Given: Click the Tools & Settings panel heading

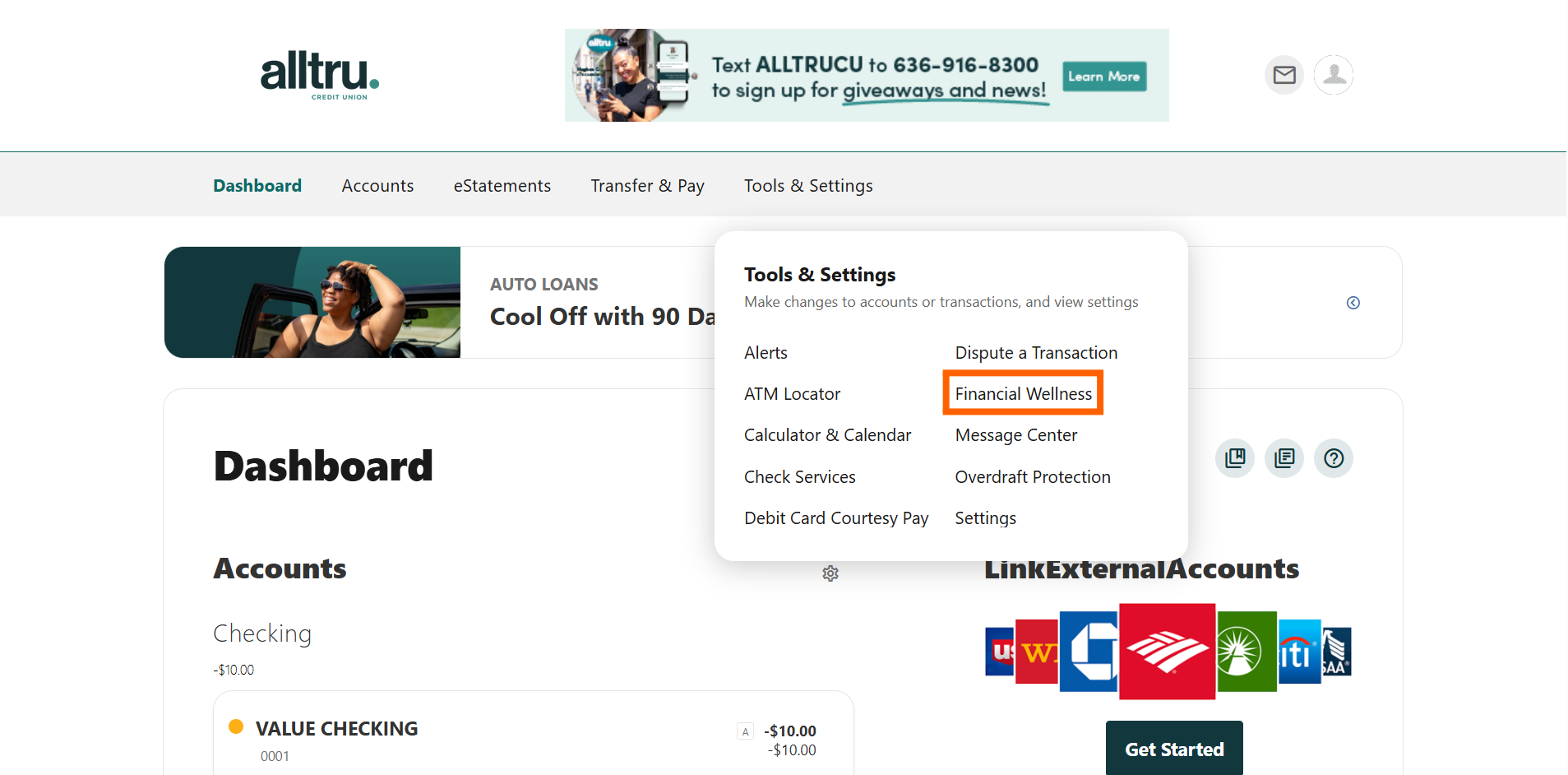Looking at the screenshot, I should tap(820, 275).
